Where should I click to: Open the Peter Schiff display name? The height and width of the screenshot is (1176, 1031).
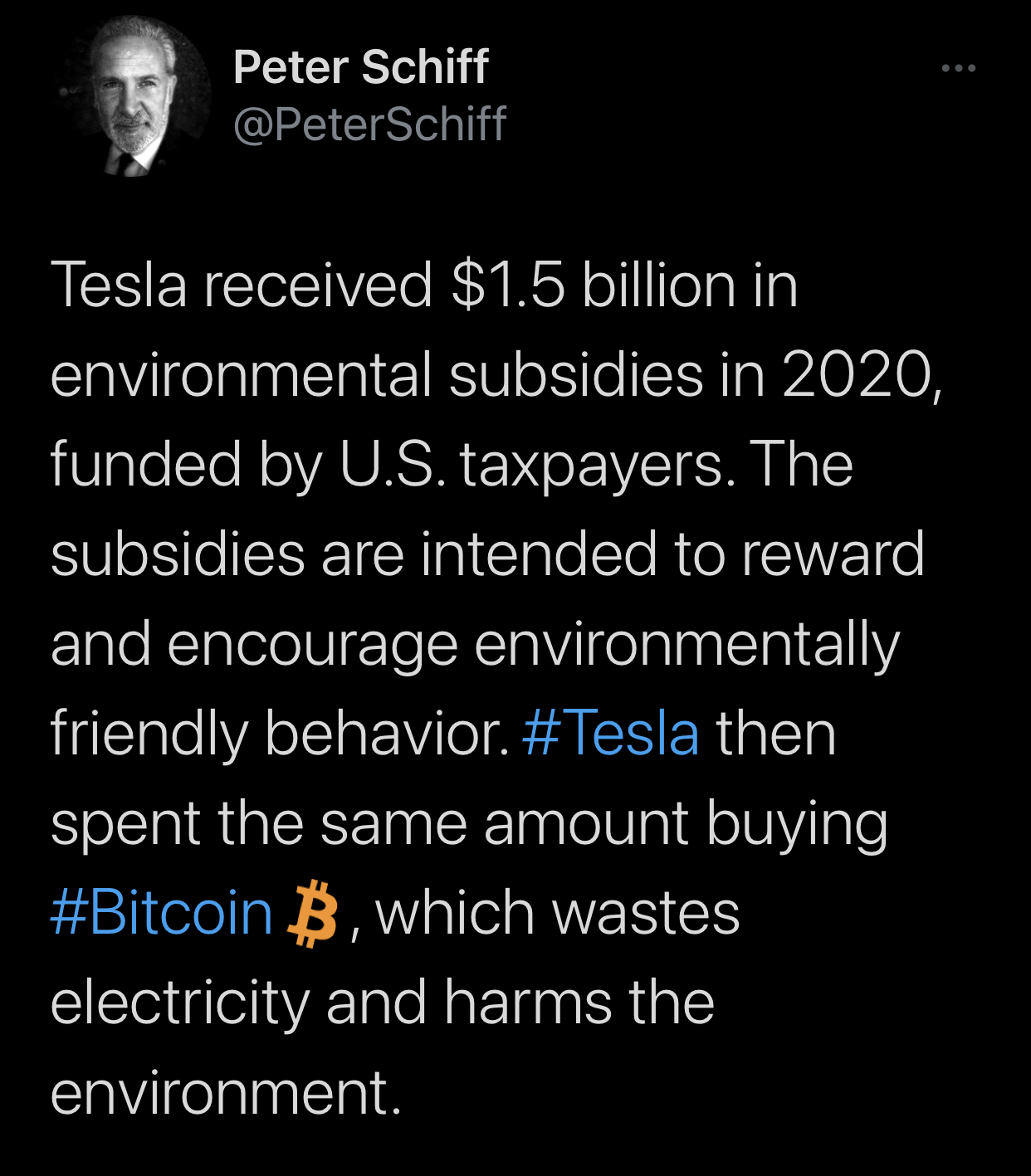point(361,67)
